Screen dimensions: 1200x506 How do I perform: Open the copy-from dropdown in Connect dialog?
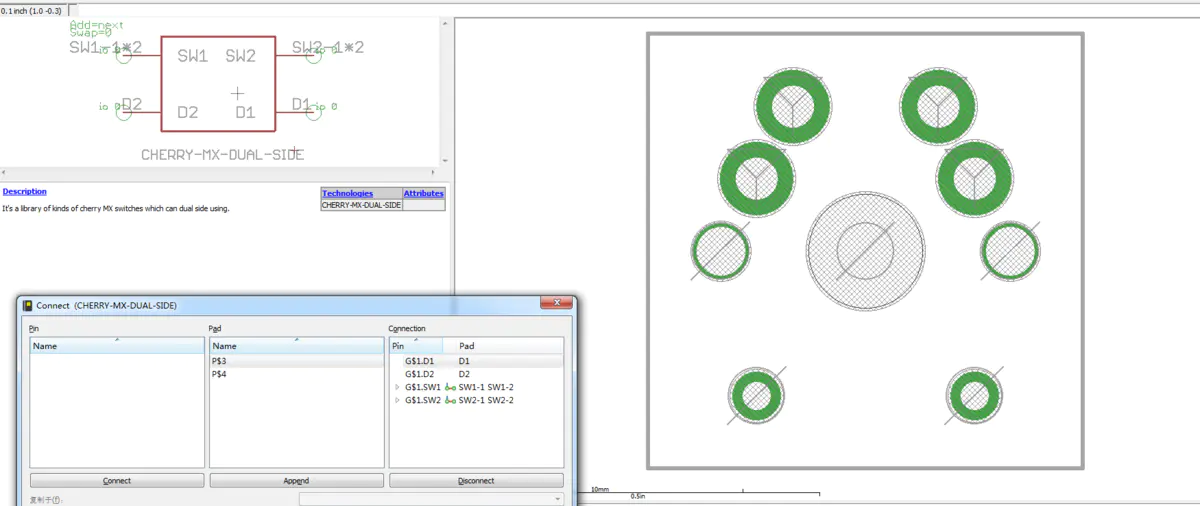click(431, 498)
